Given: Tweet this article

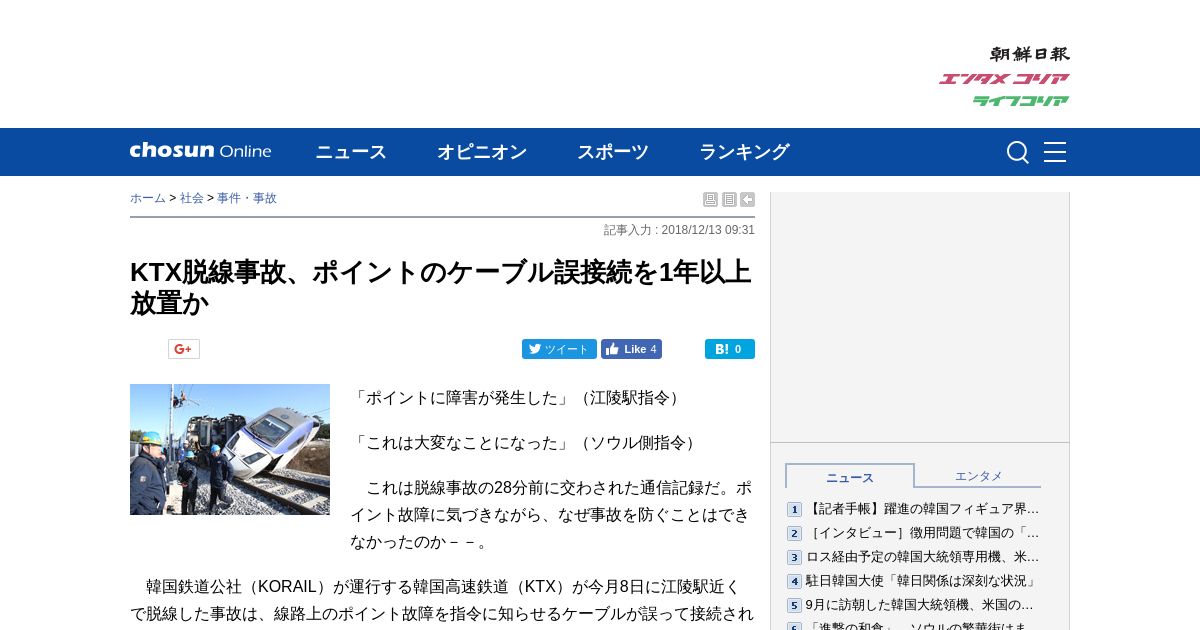Looking at the screenshot, I should click(x=559, y=349).
